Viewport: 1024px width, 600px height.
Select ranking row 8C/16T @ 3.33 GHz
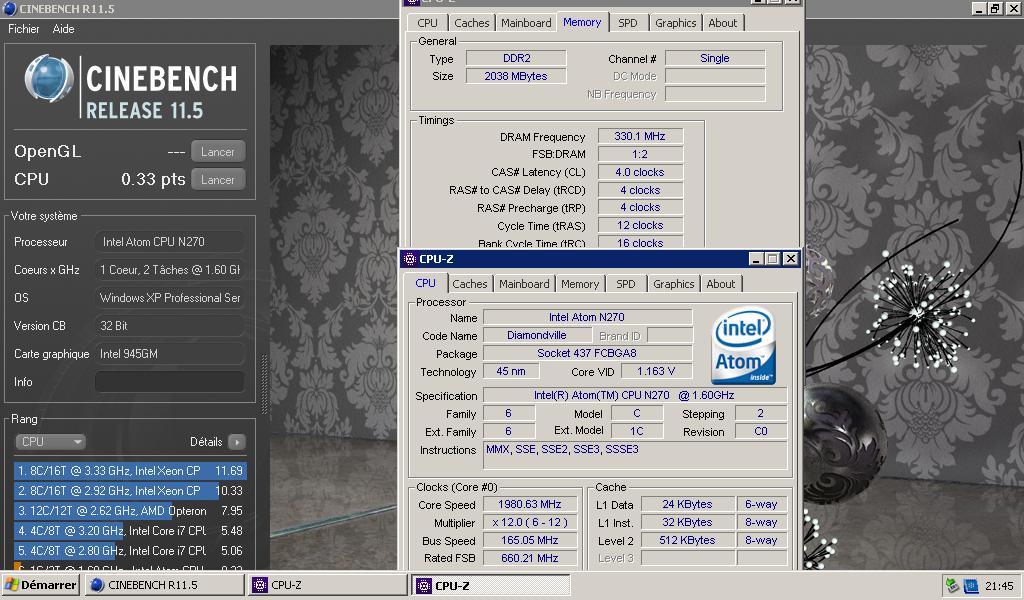pos(130,471)
